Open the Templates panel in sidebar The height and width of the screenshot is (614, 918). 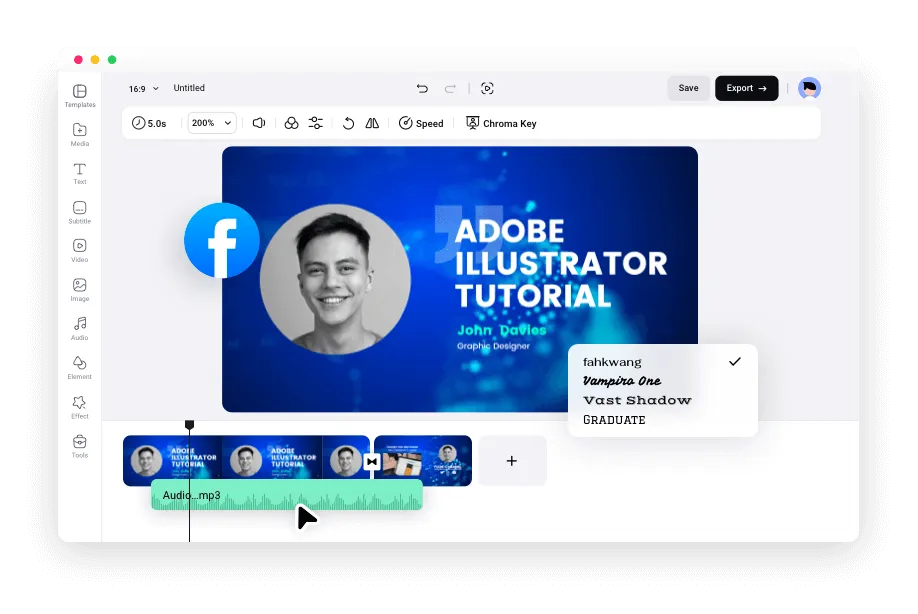(x=80, y=95)
